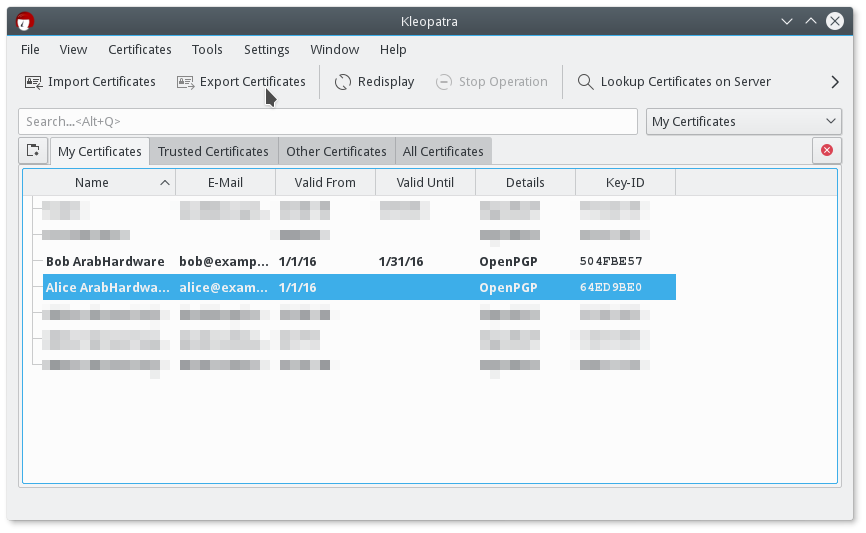This screenshot has height=533, width=866.
Task: Click Lookup Certificates on Server label
Action: click(x=685, y=82)
